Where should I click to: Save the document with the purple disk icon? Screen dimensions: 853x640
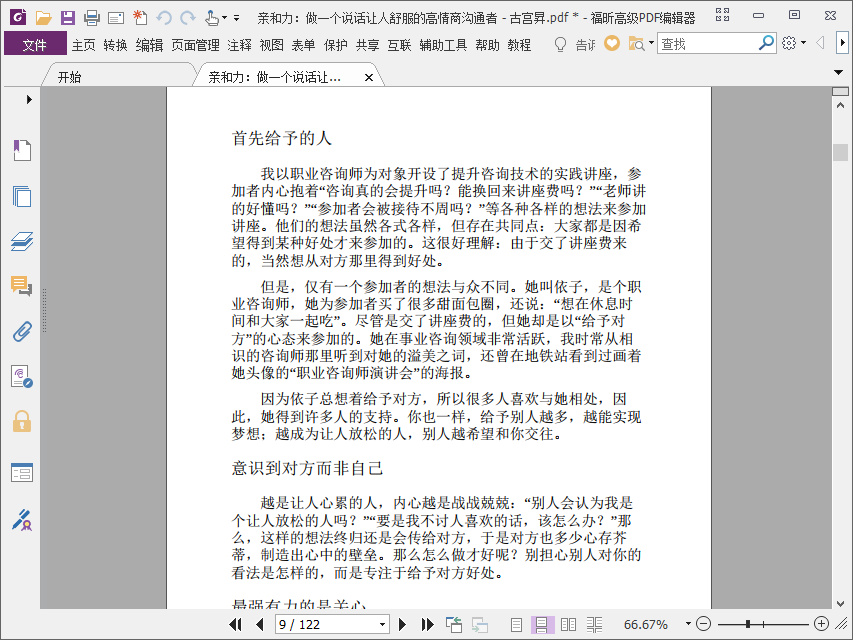point(67,18)
